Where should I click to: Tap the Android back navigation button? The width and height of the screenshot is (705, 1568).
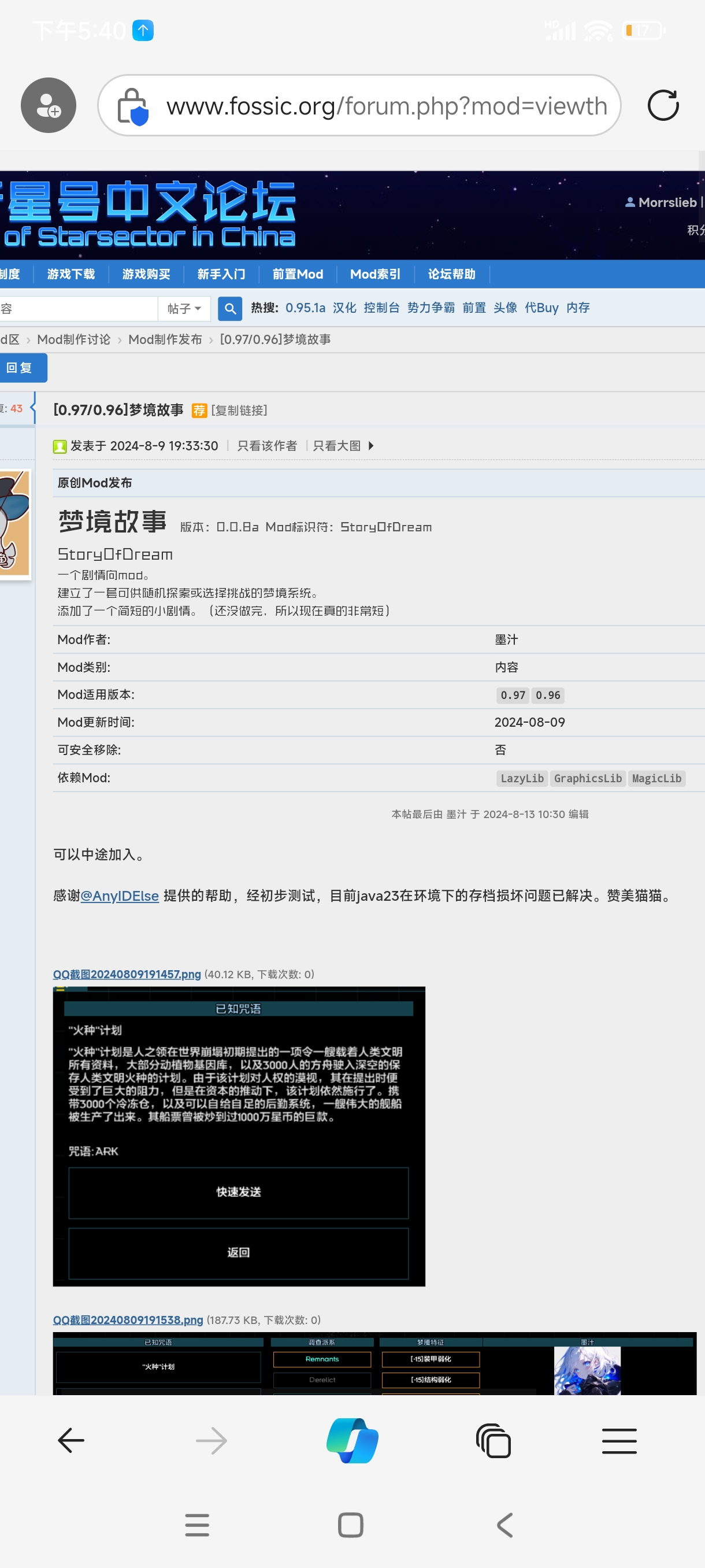(505, 1525)
